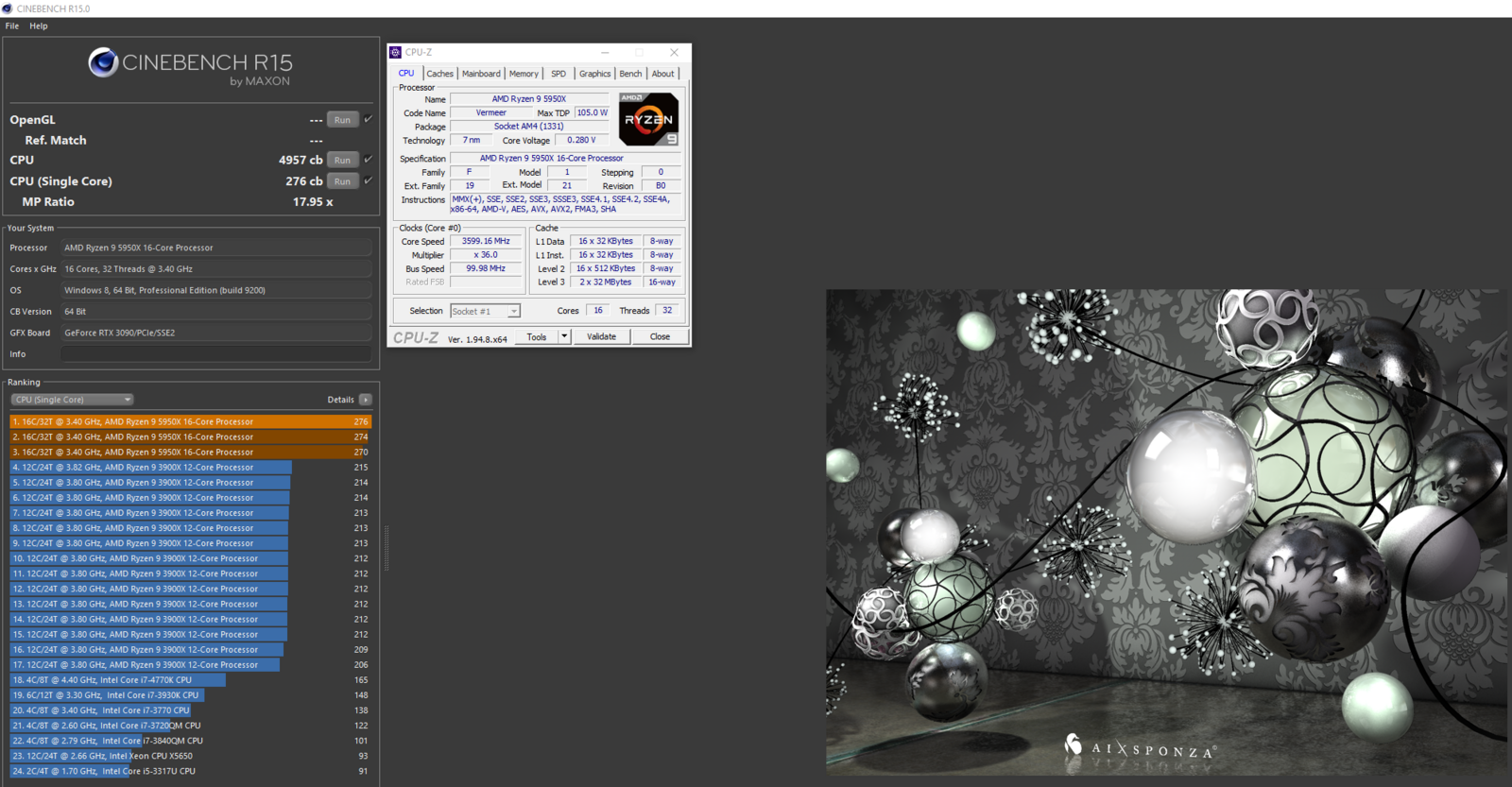This screenshot has height=787, width=1512.
Task: Select ranking entry 19 Intel Core i7-3930K
Action: pyautogui.click(x=191, y=694)
